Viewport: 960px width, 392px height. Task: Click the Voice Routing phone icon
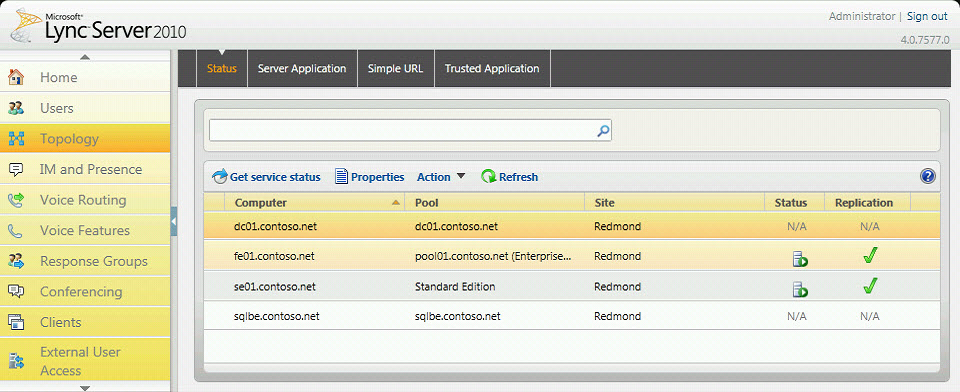click(16, 200)
